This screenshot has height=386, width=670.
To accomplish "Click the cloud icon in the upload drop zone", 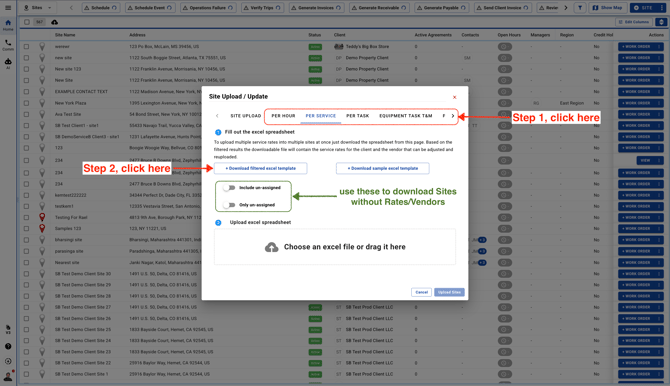I will point(271,247).
